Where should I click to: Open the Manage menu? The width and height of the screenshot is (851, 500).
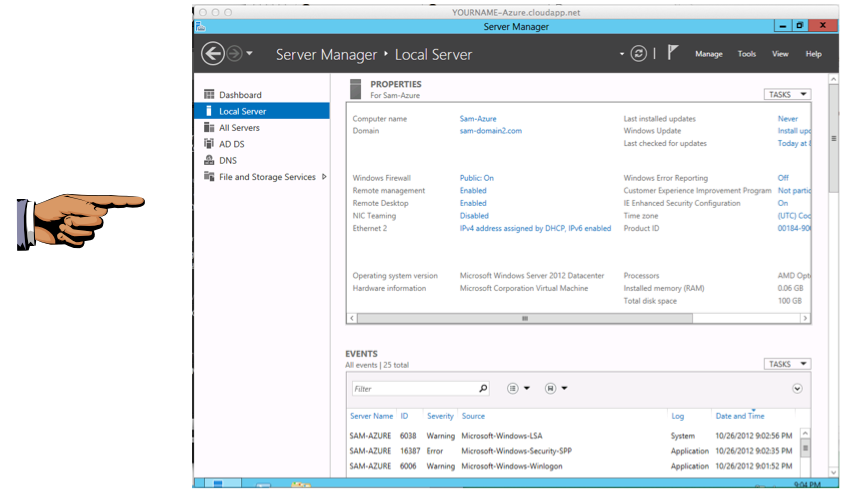tap(708, 54)
